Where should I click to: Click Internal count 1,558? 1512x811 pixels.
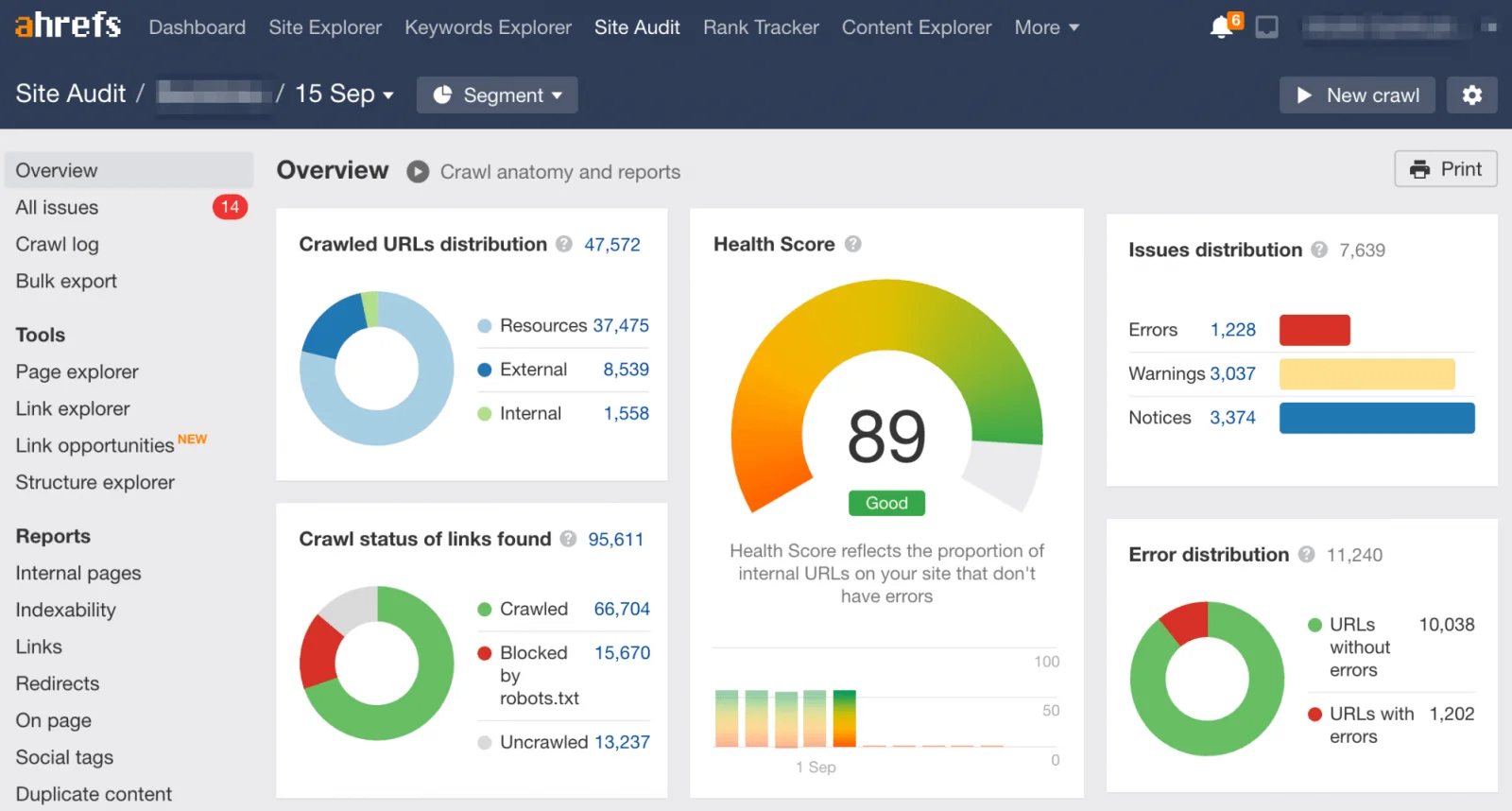point(627,413)
